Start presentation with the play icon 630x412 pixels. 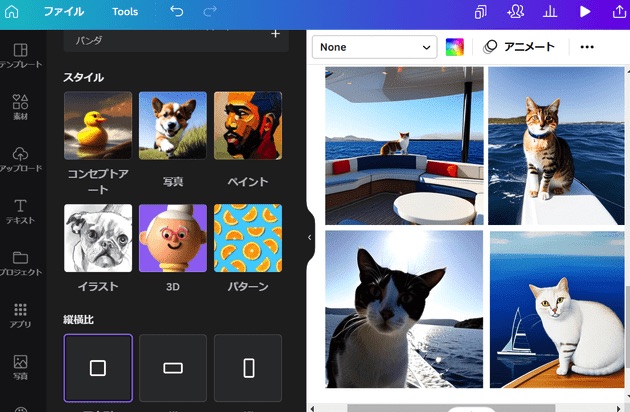[x=585, y=12]
